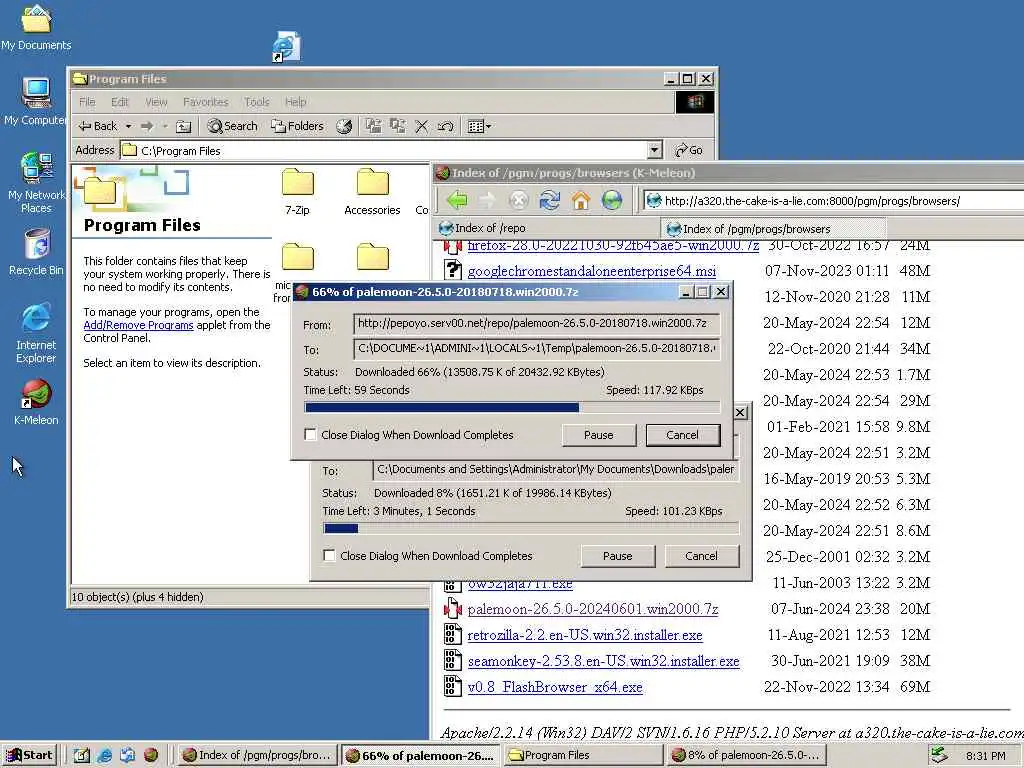Click Go button in Explorer address bar
Screen dimensions: 1024x768
[689, 150]
